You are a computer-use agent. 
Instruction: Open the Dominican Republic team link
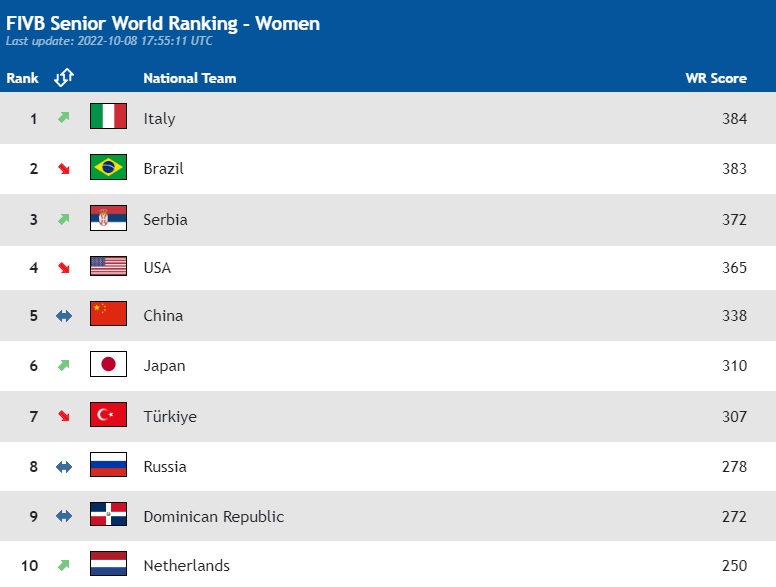[x=213, y=517]
